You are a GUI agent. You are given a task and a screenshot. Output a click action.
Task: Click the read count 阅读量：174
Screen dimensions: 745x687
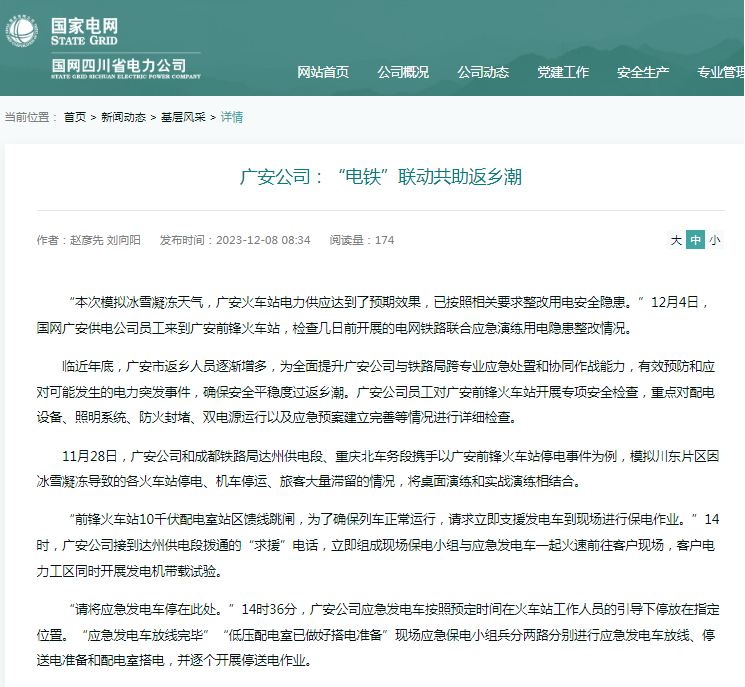pyautogui.click(x=362, y=240)
